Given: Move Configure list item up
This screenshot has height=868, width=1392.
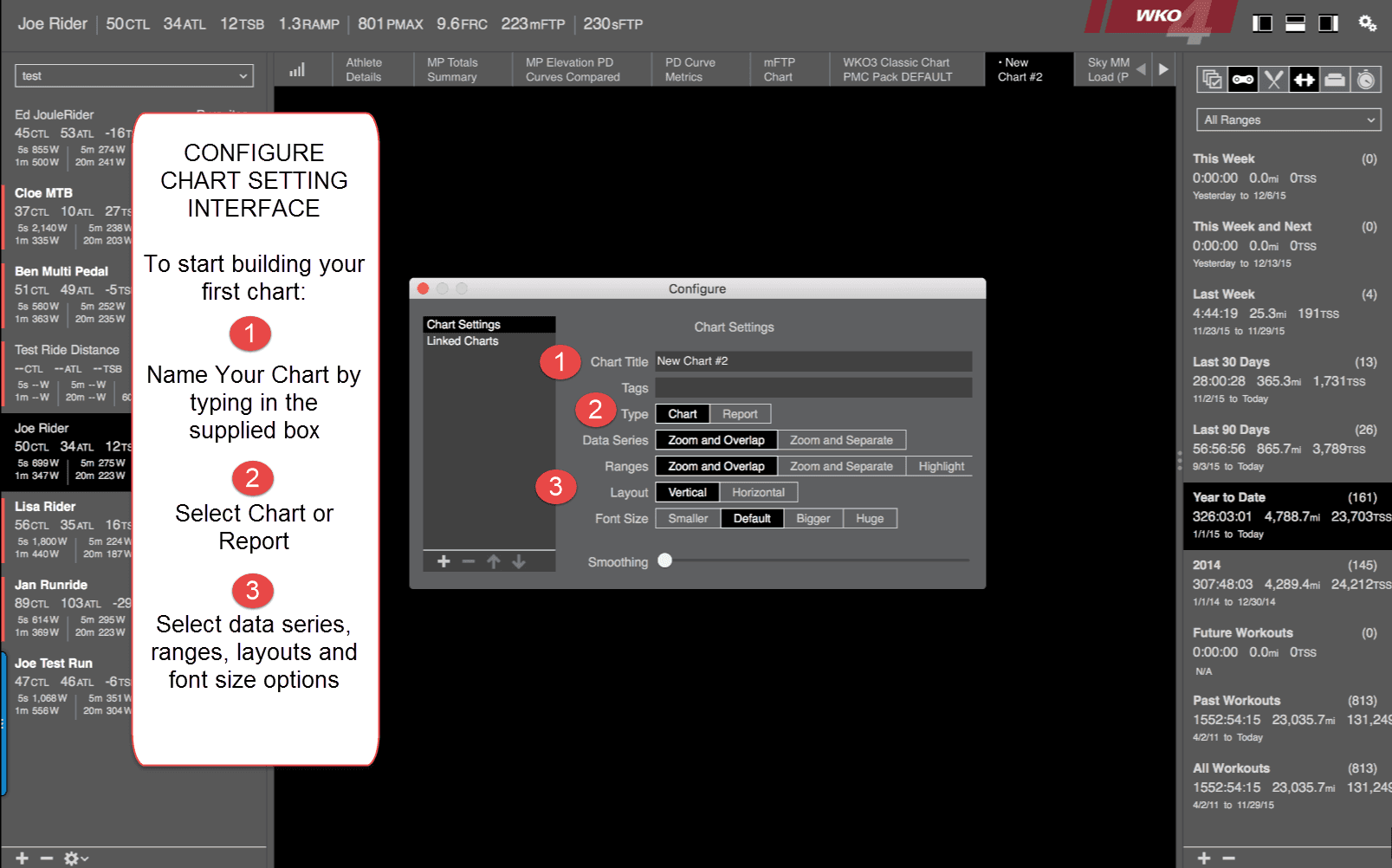Looking at the screenshot, I should 494,561.
